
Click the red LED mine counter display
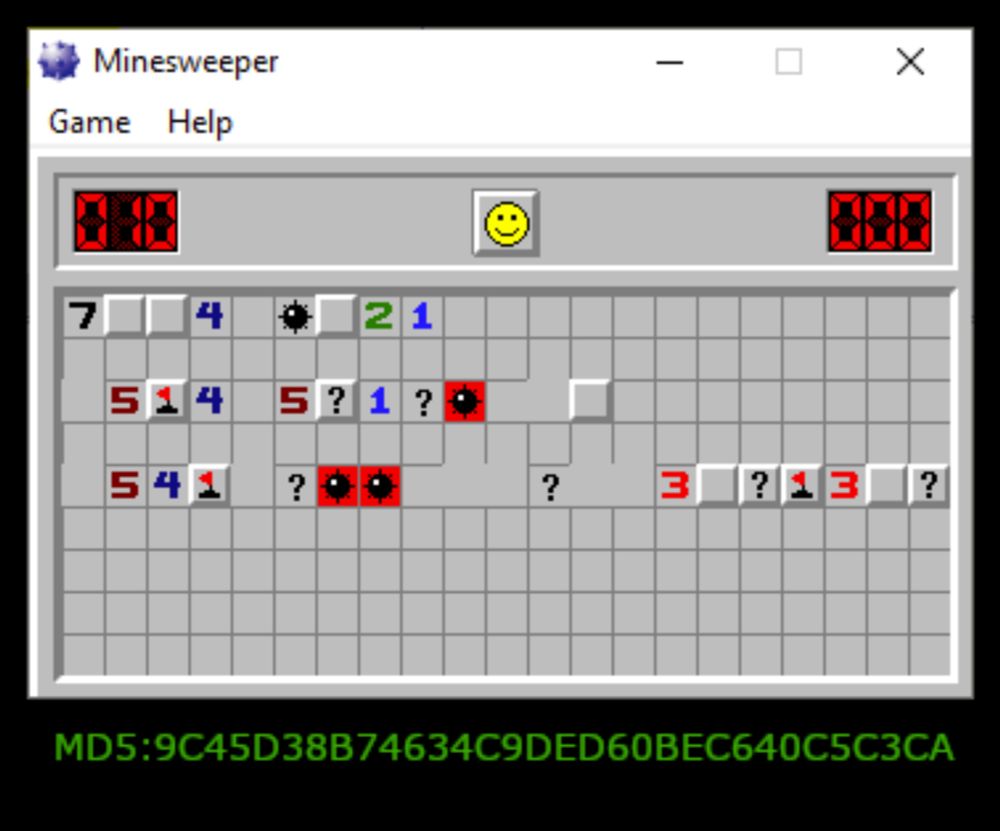pos(126,221)
